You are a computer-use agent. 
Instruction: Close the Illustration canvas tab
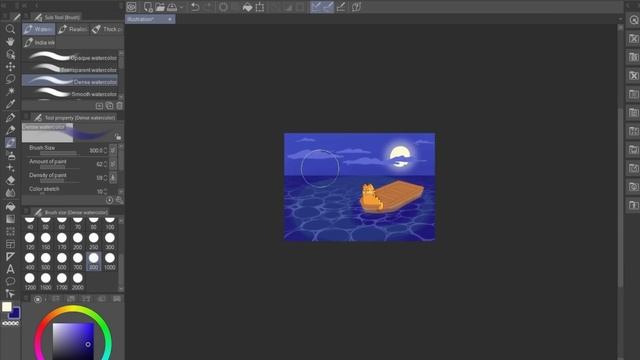[170, 19]
